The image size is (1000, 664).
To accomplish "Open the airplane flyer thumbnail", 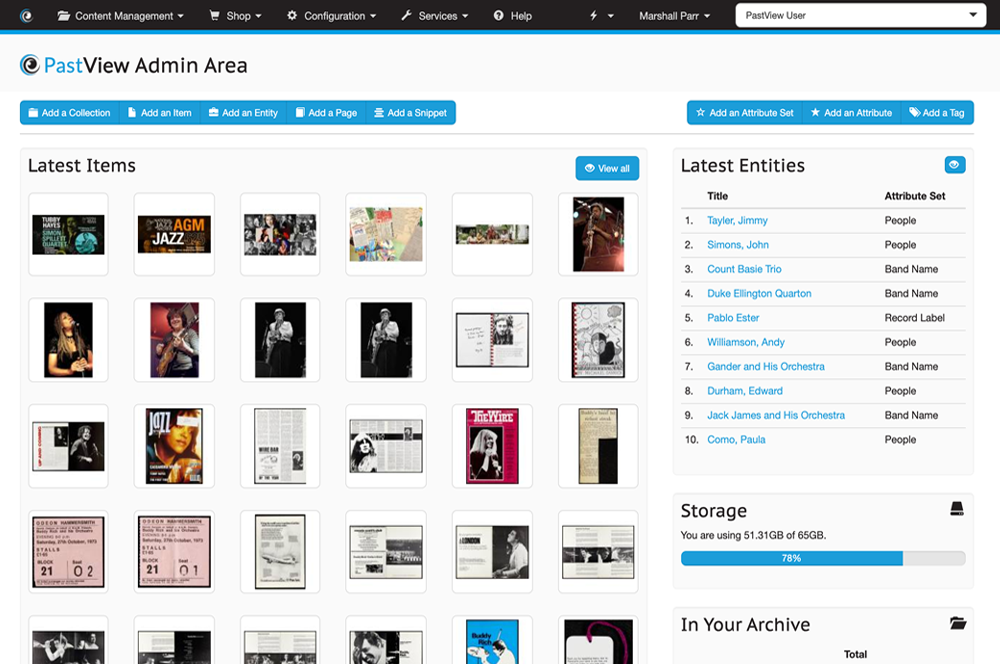I will [x=280, y=552].
